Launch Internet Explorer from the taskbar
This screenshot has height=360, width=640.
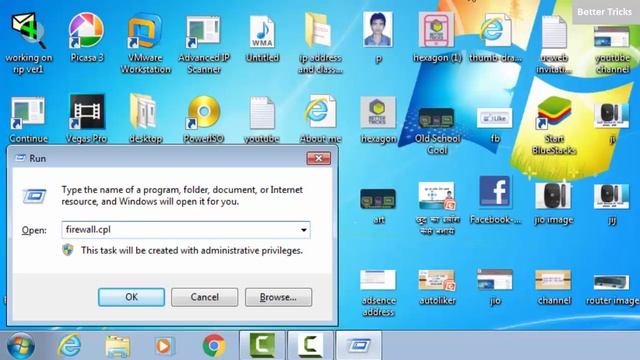[x=69, y=346]
